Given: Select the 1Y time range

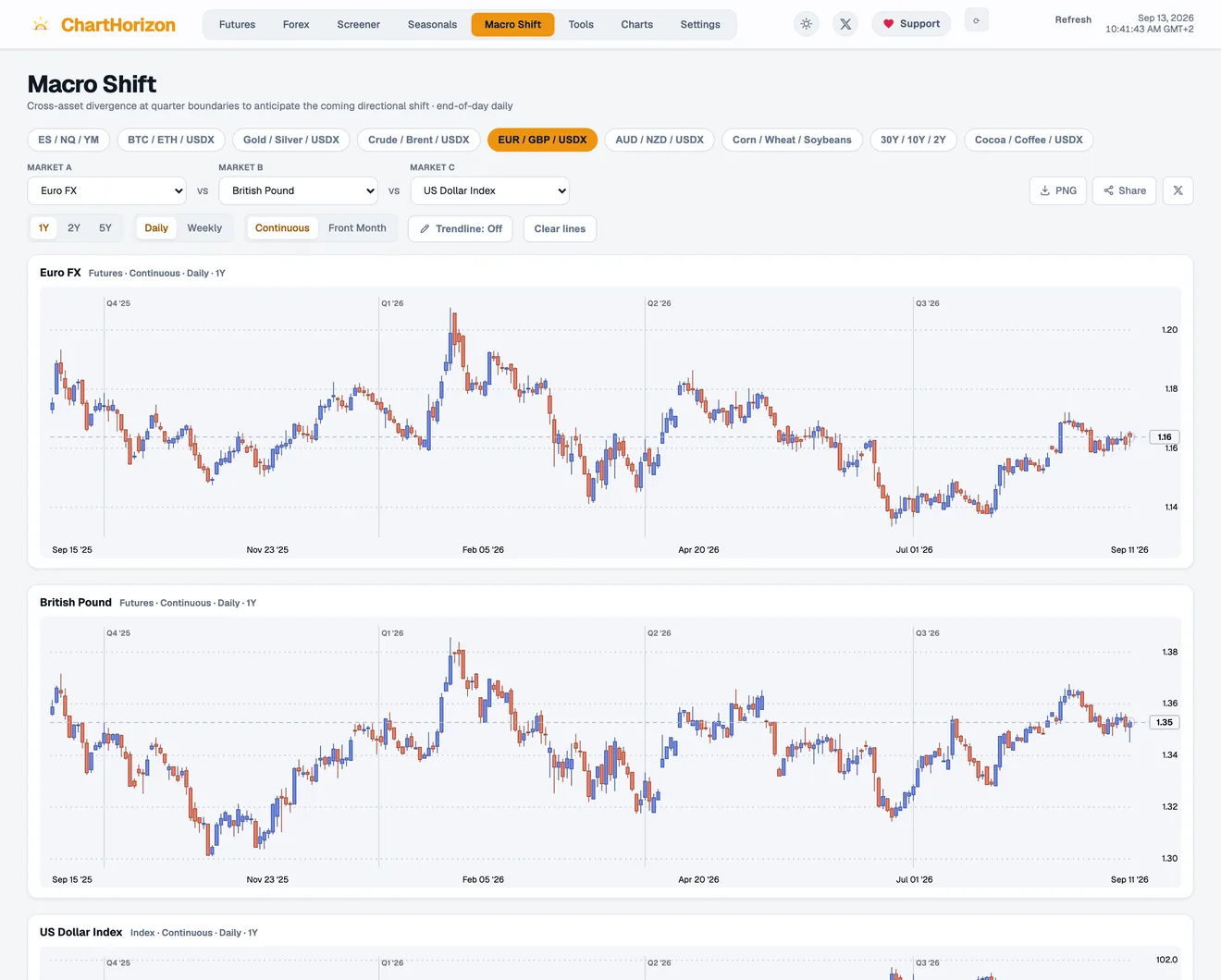Looking at the screenshot, I should coord(43,228).
